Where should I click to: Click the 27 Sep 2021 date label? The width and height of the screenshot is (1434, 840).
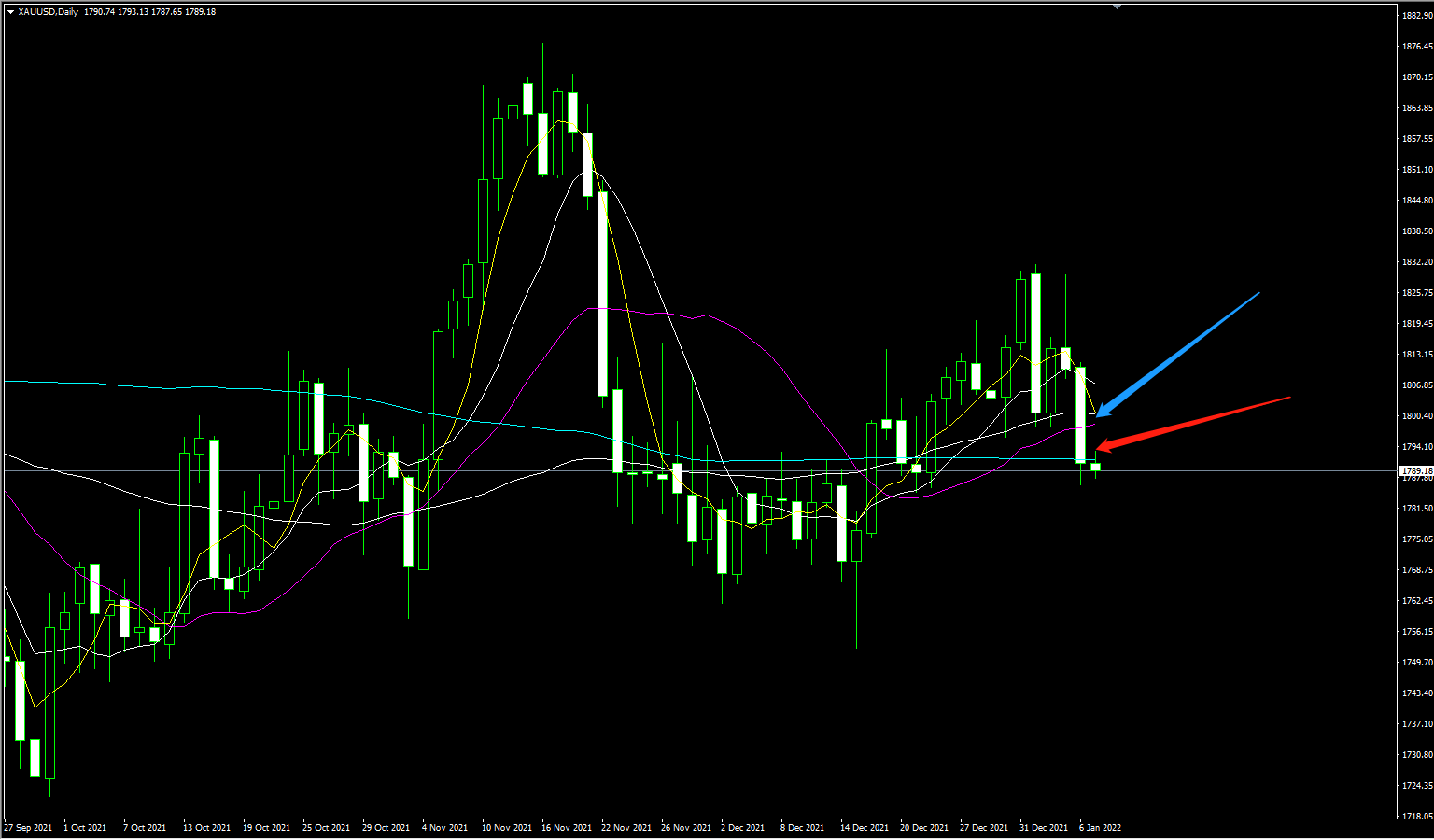pos(28,828)
